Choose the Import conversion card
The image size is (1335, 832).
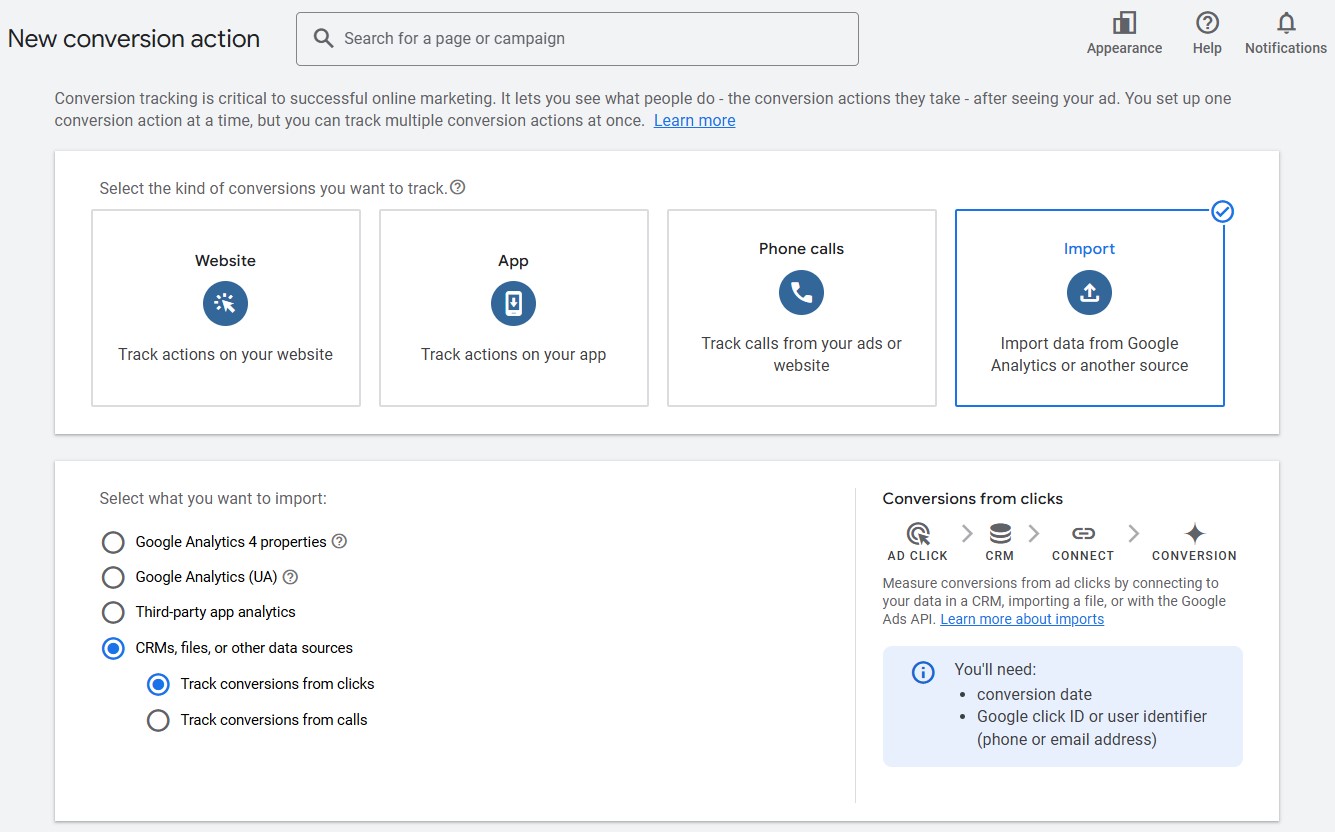[1090, 308]
